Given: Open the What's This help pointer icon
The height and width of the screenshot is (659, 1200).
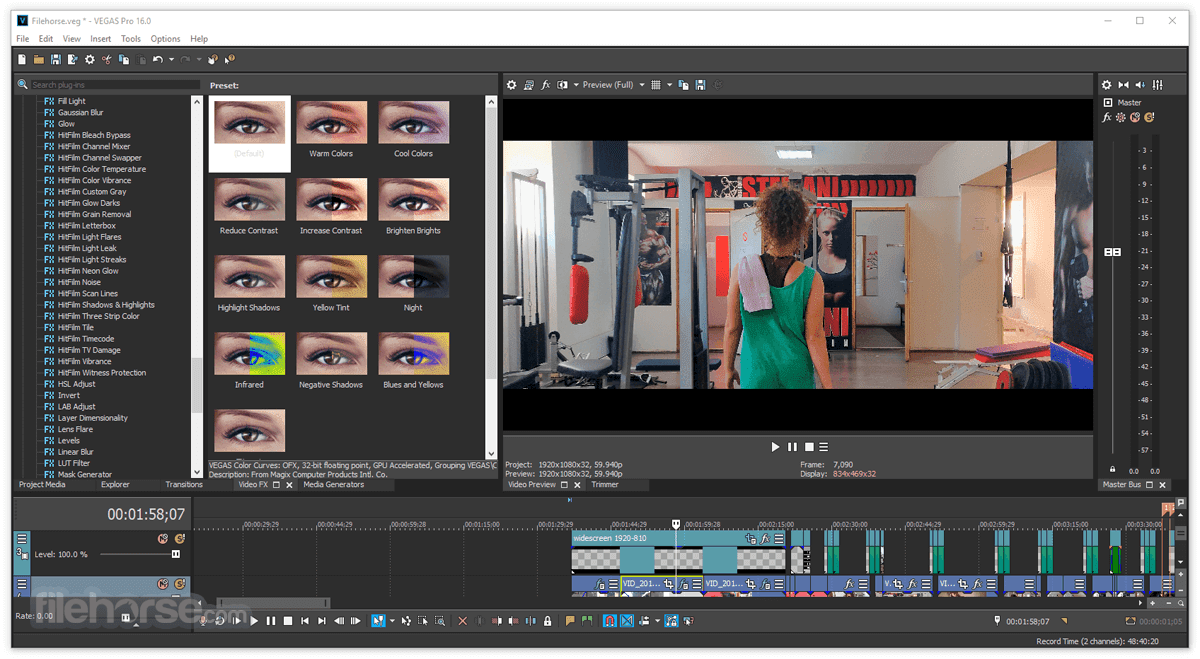Looking at the screenshot, I should (230, 60).
